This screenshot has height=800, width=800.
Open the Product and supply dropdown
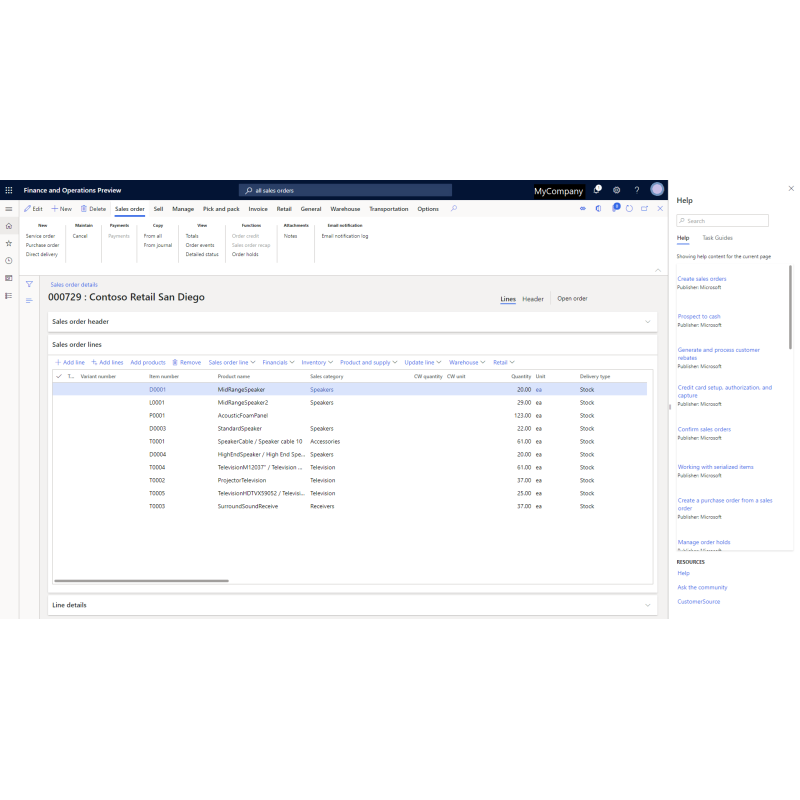pos(368,362)
